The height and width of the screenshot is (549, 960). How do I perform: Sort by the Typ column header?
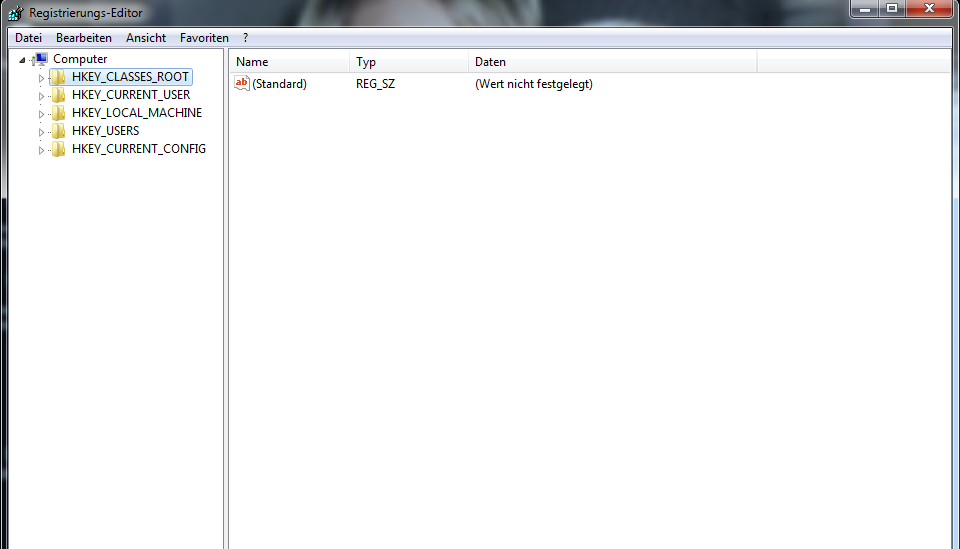click(x=408, y=62)
